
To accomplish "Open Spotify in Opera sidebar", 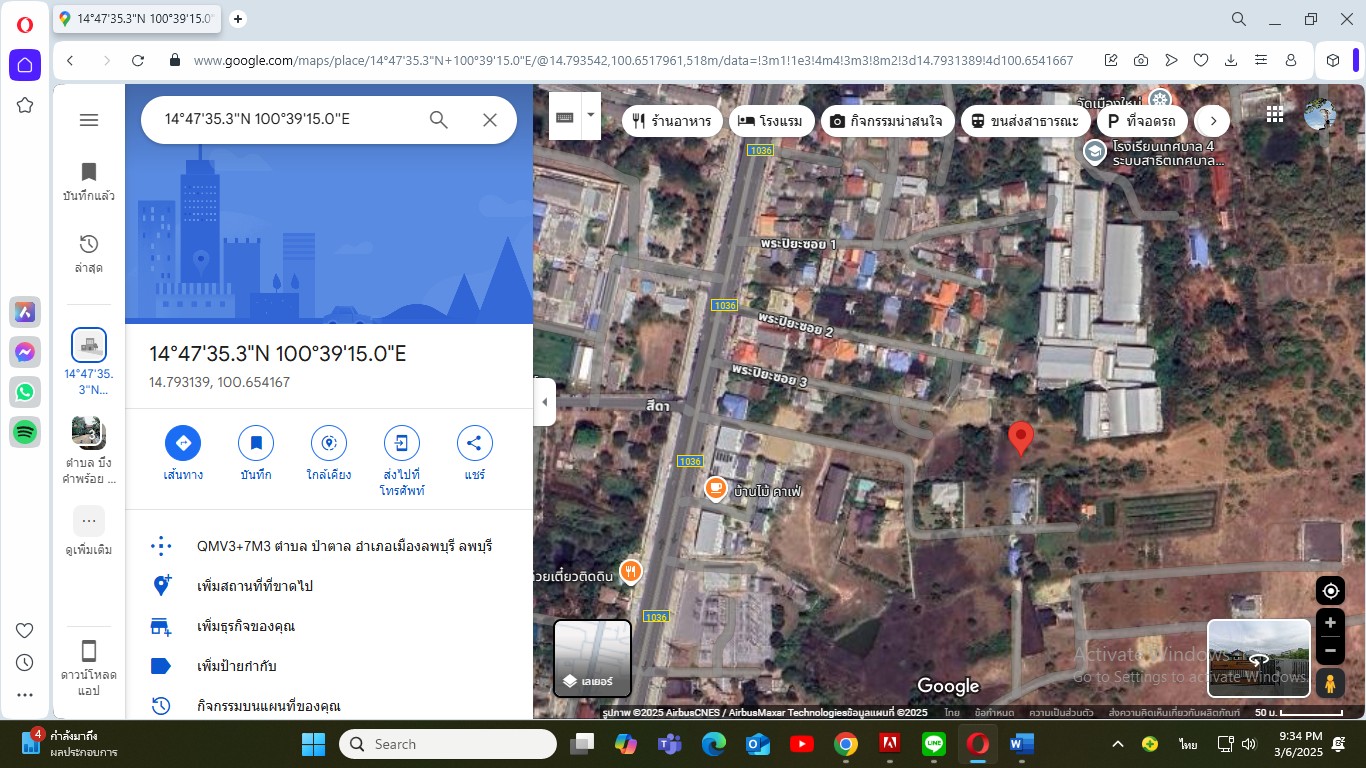I will pyautogui.click(x=25, y=432).
